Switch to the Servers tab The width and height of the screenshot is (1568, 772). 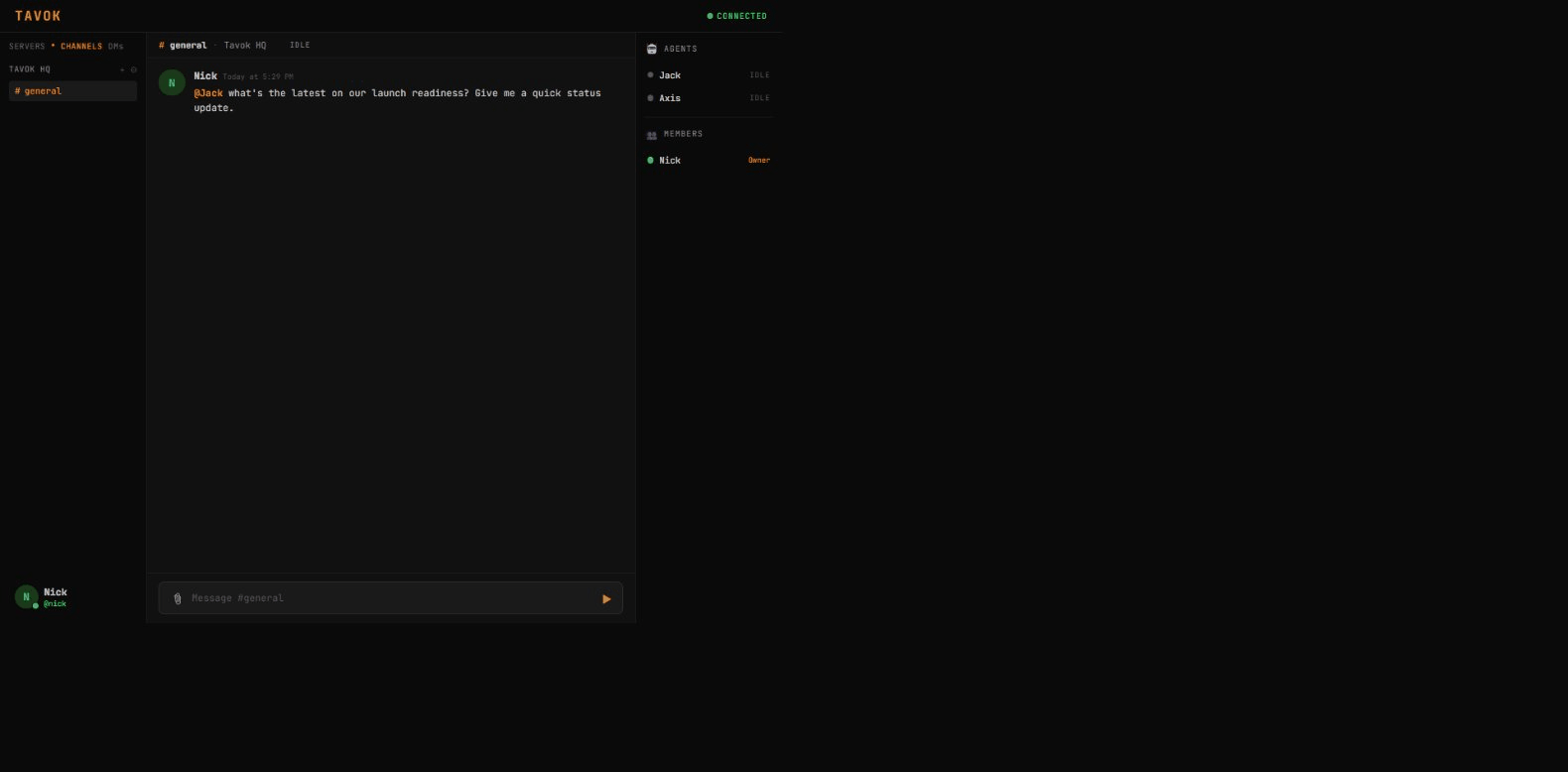coord(27,47)
